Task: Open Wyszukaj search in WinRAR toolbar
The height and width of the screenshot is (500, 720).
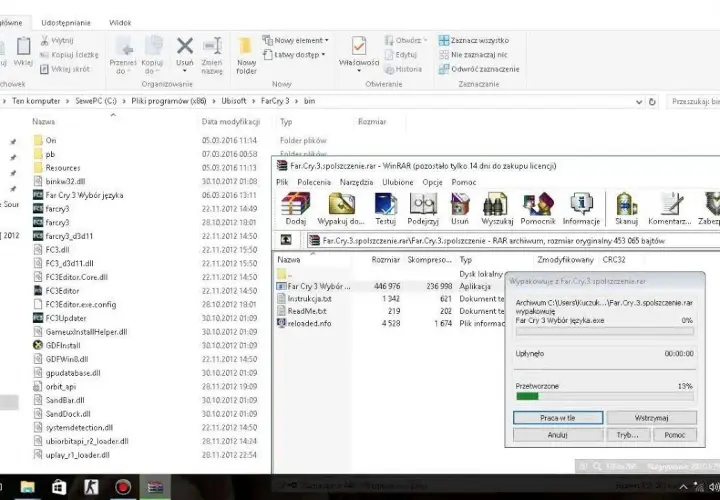Action: click(x=497, y=209)
